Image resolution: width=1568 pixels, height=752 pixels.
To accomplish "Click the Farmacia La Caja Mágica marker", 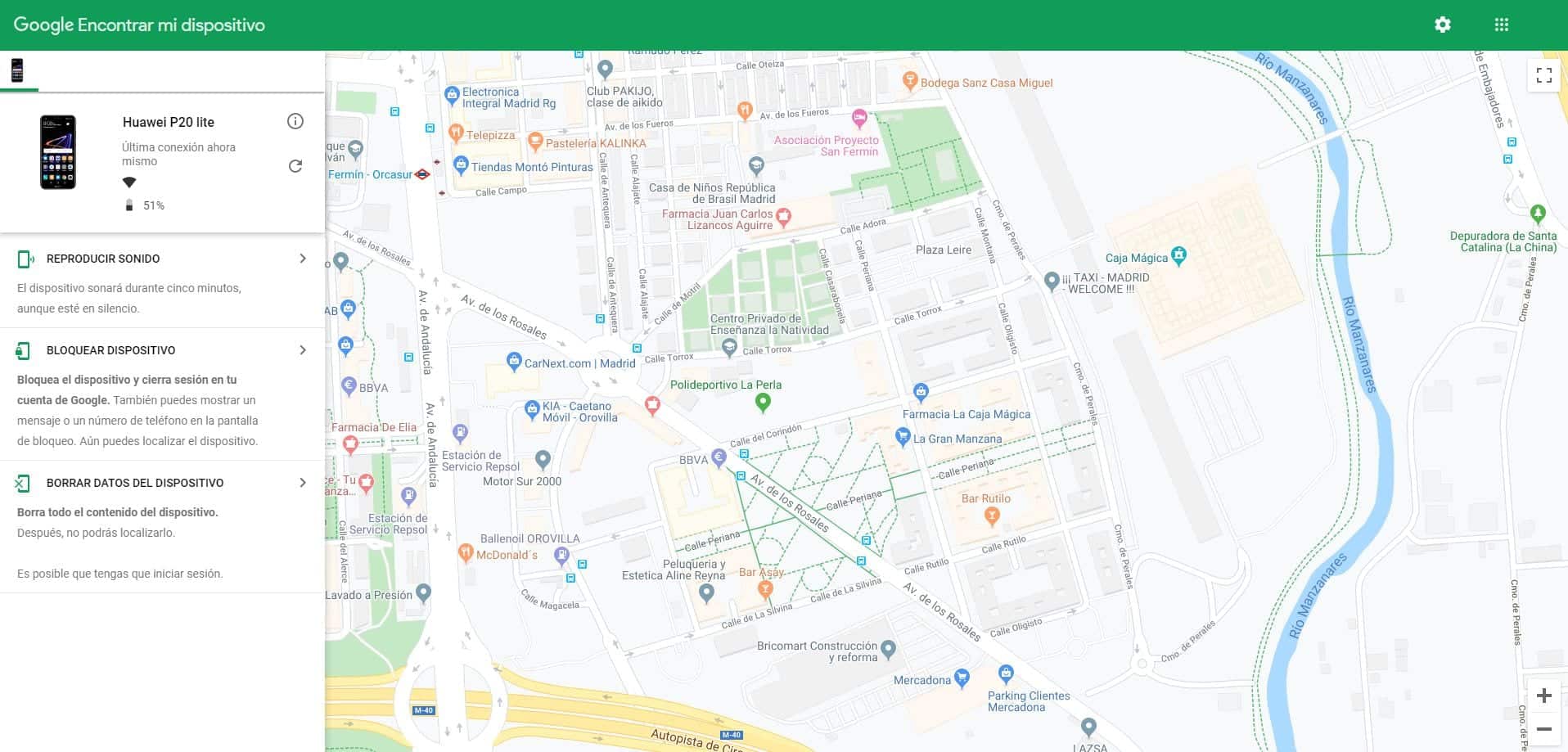I will point(921,392).
